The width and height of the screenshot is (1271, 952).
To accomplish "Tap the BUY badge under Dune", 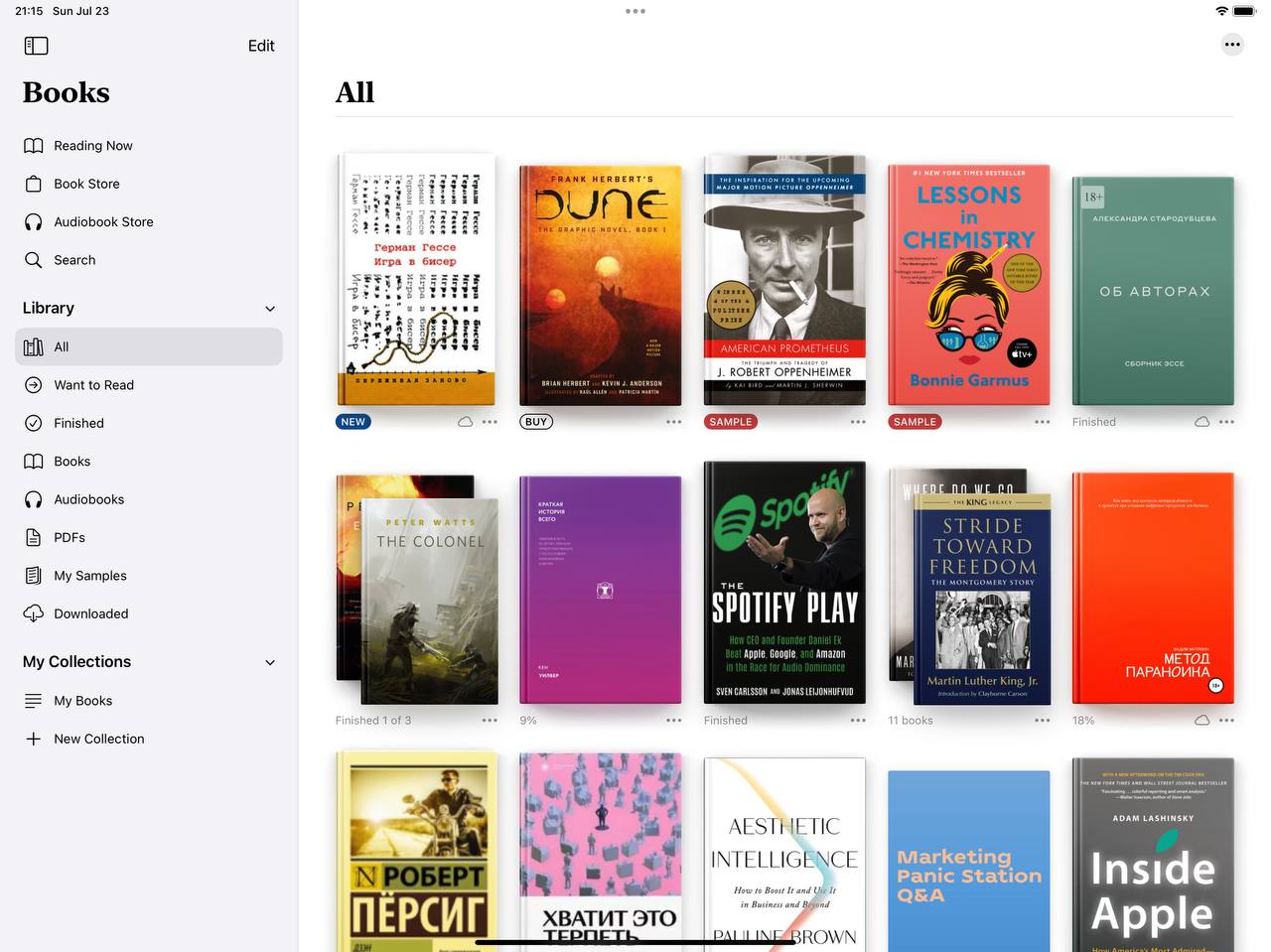I will (536, 422).
